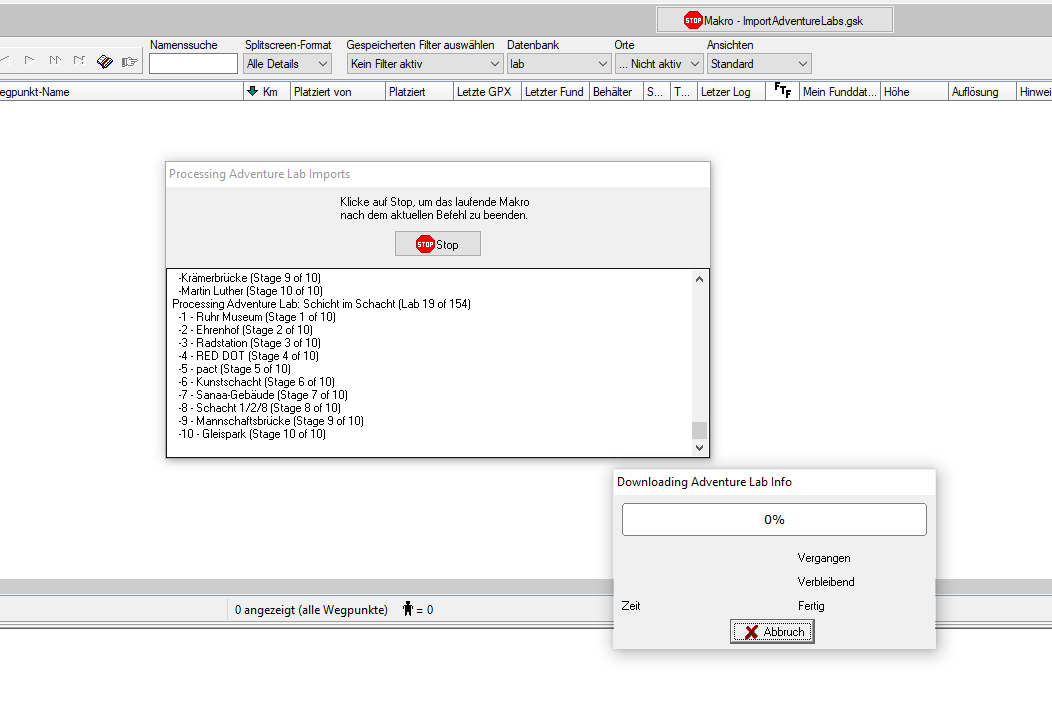The image size is (1052, 701).
Task: Click 'Processing Adventure Lab Imports' dialog title
Action: 260,174
